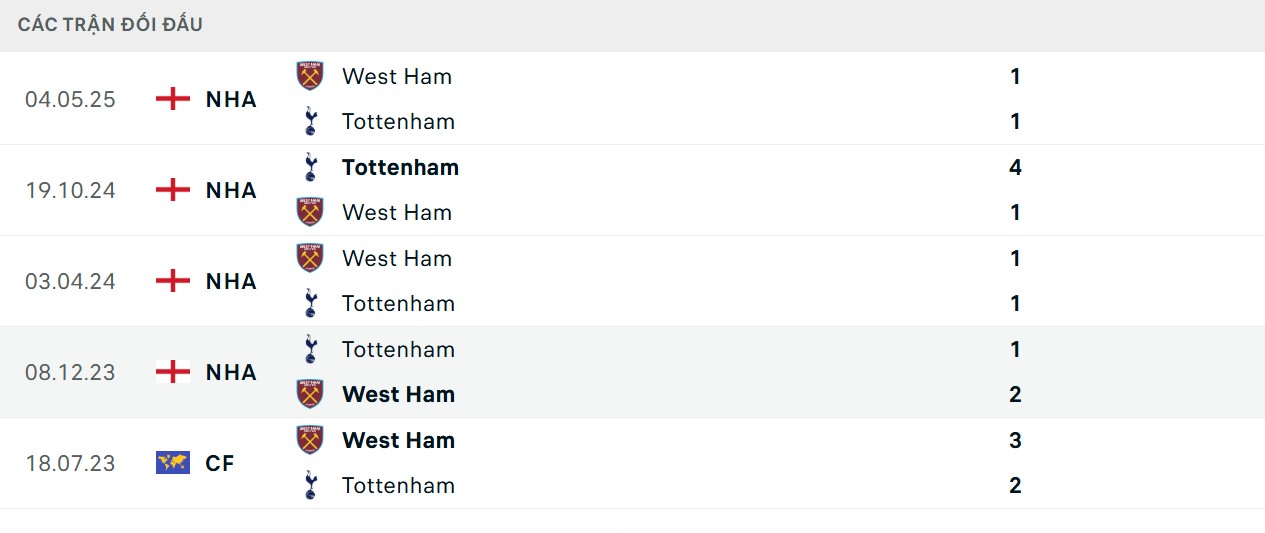The image size is (1265, 533).
Task: Click Tottenham crest in 19.10.24 match
Action: [x=310, y=167]
